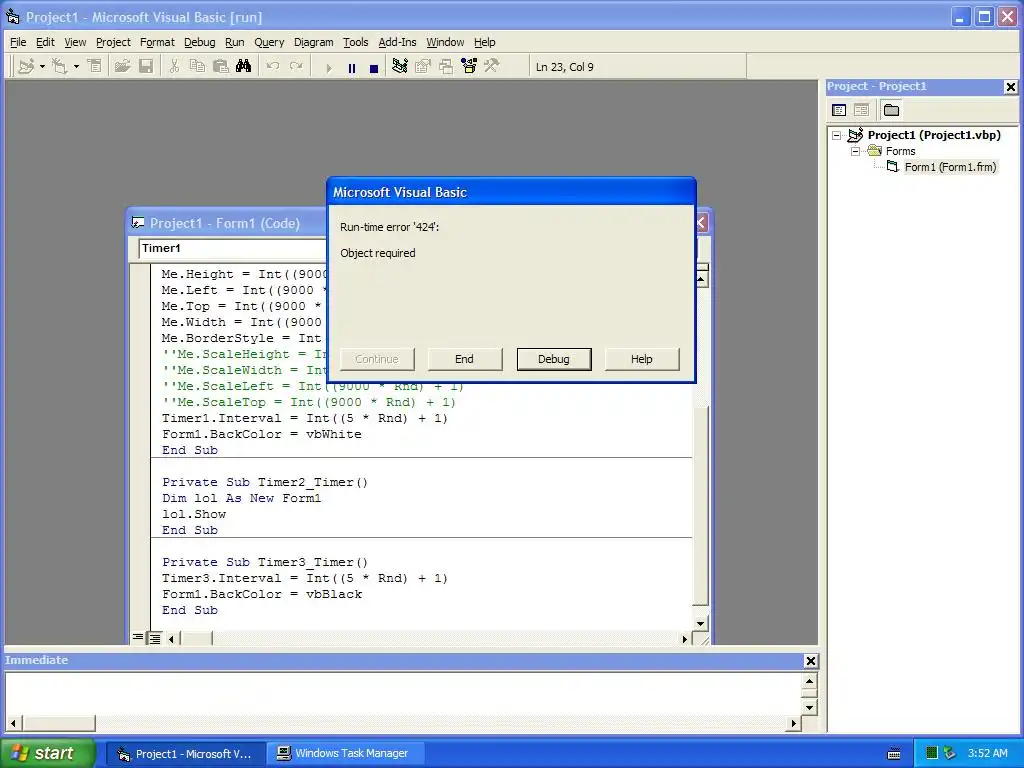Click the Save Project floppy icon
This screenshot has height=768, width=1024.
[146, 67]
